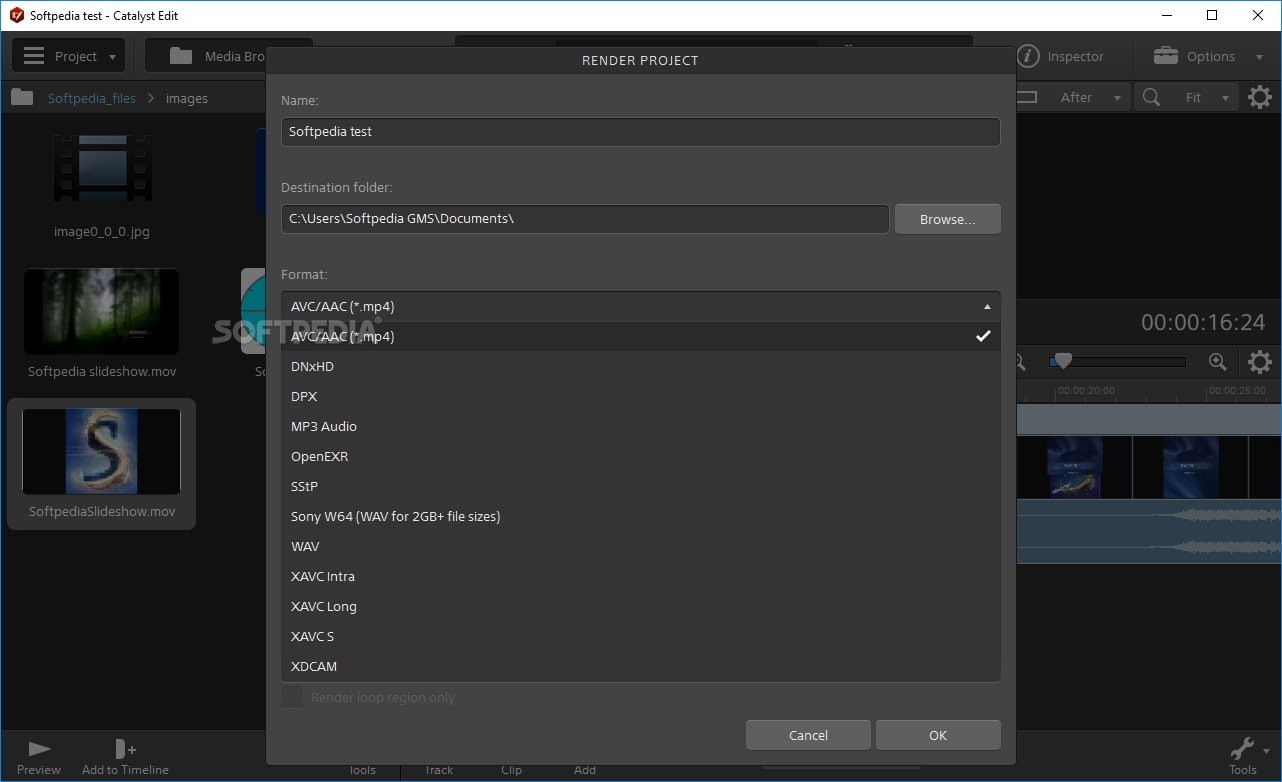Click the Browse... button
1282x782 pixels.
947,219
